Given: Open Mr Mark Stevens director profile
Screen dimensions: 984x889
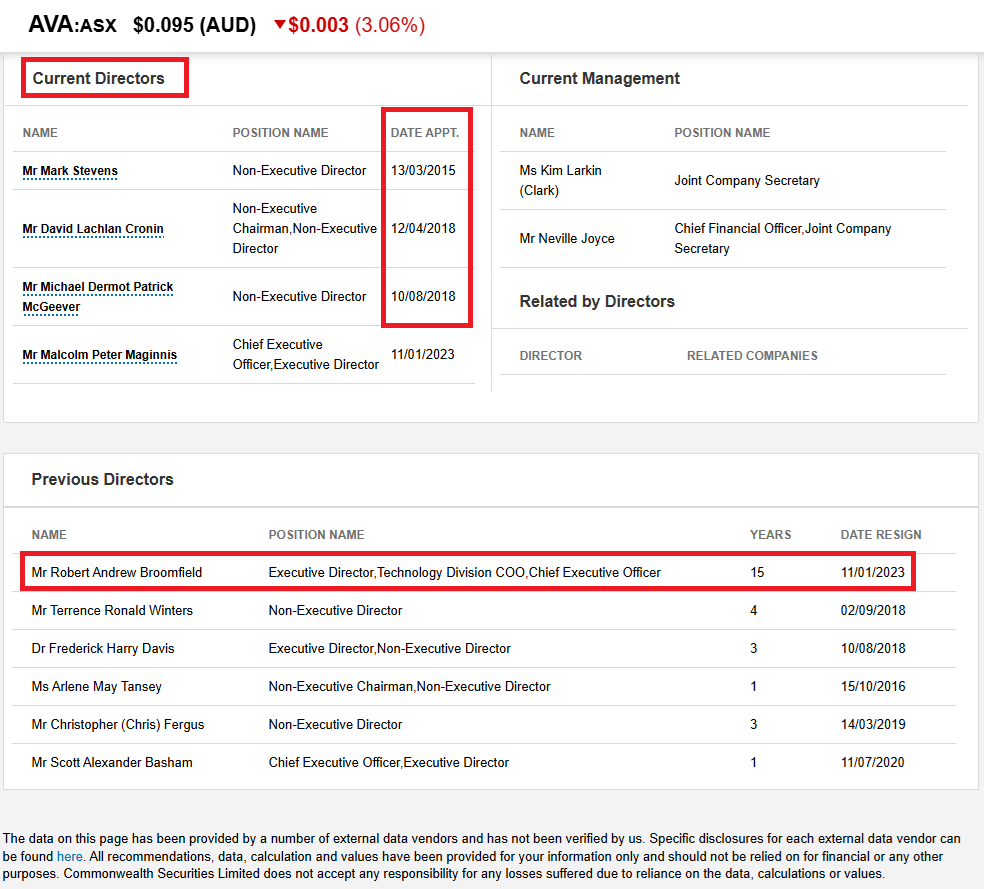Looking at the screenshot, I should [x=70, y=171].
